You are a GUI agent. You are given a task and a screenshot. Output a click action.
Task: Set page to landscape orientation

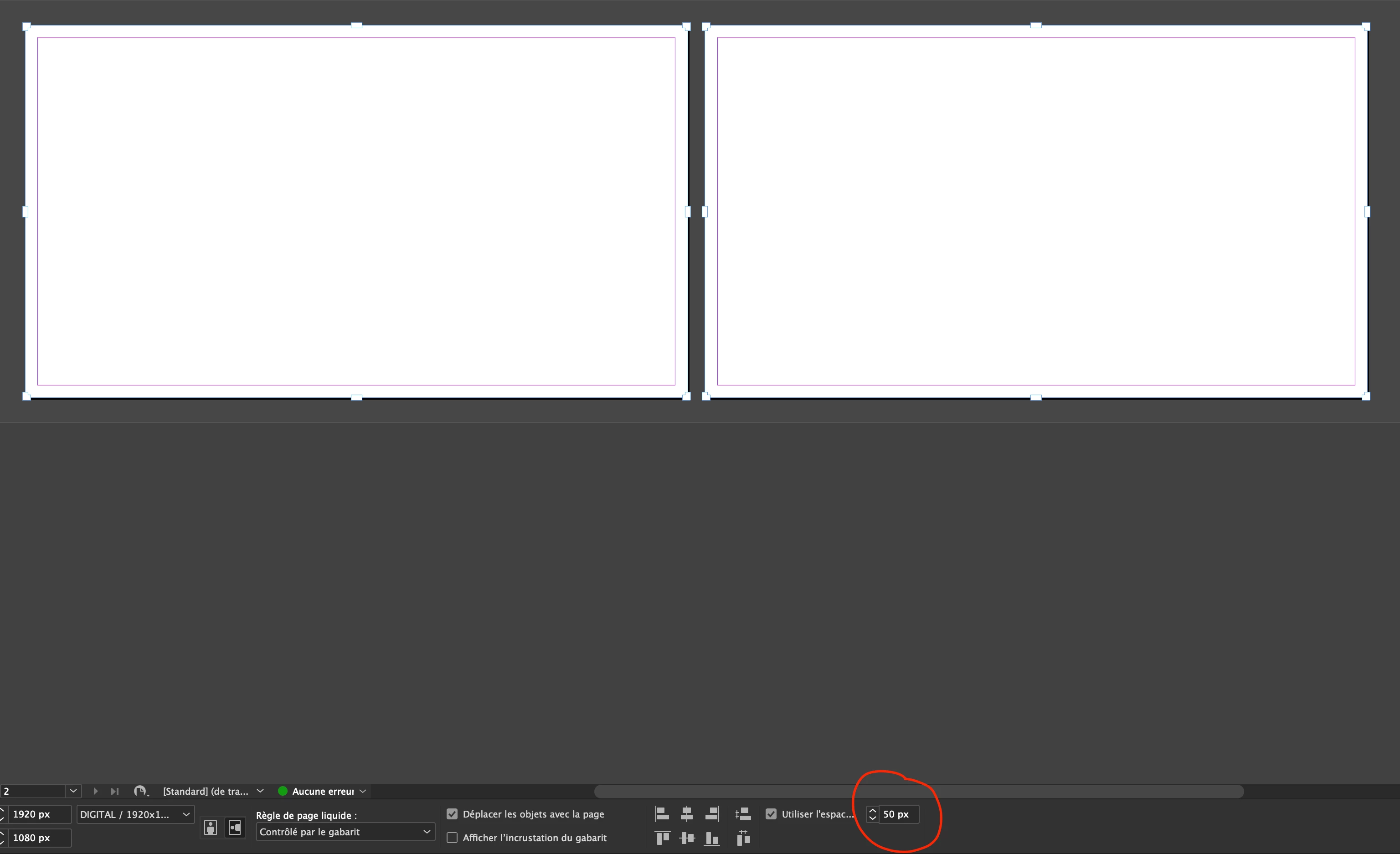tap(235, 828)
